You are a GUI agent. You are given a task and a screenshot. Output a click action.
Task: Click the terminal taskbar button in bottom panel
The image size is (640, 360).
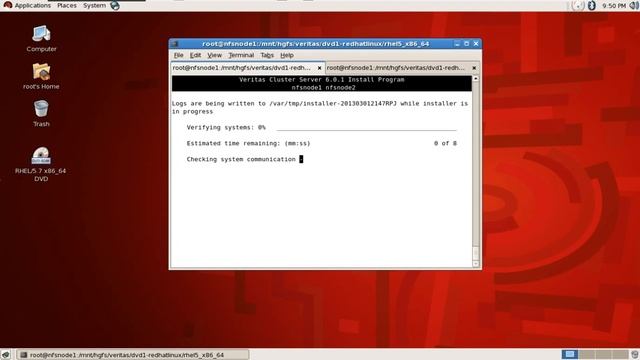tap(133, 355)
